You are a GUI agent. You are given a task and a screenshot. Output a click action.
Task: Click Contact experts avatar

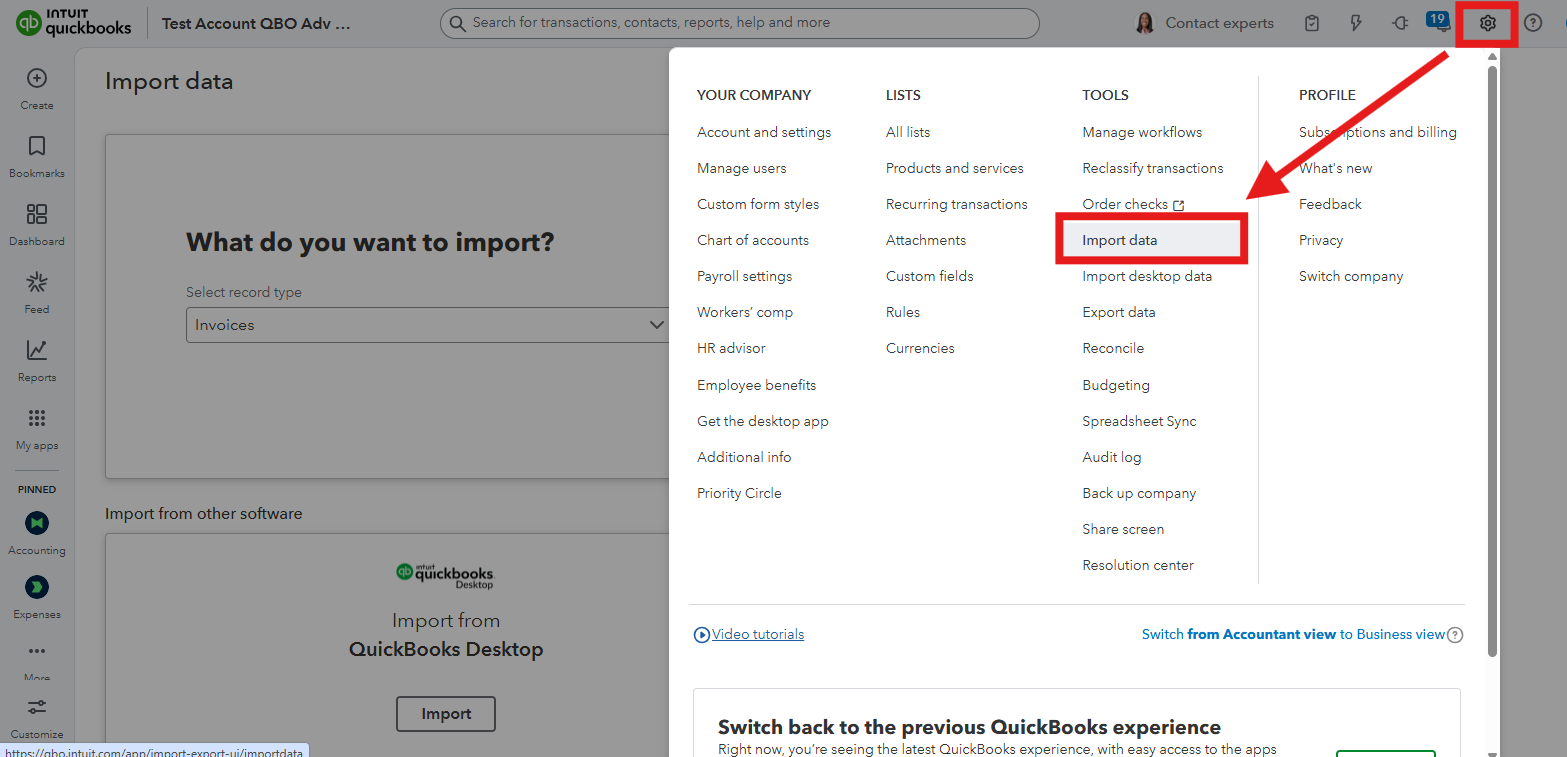pos(1145,23)
